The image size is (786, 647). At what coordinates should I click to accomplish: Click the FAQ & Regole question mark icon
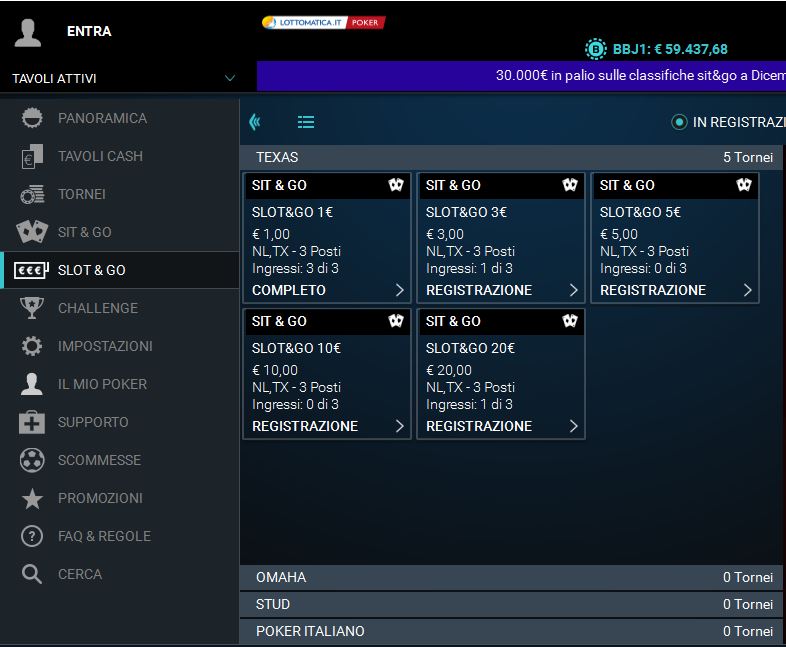point(32,536)
